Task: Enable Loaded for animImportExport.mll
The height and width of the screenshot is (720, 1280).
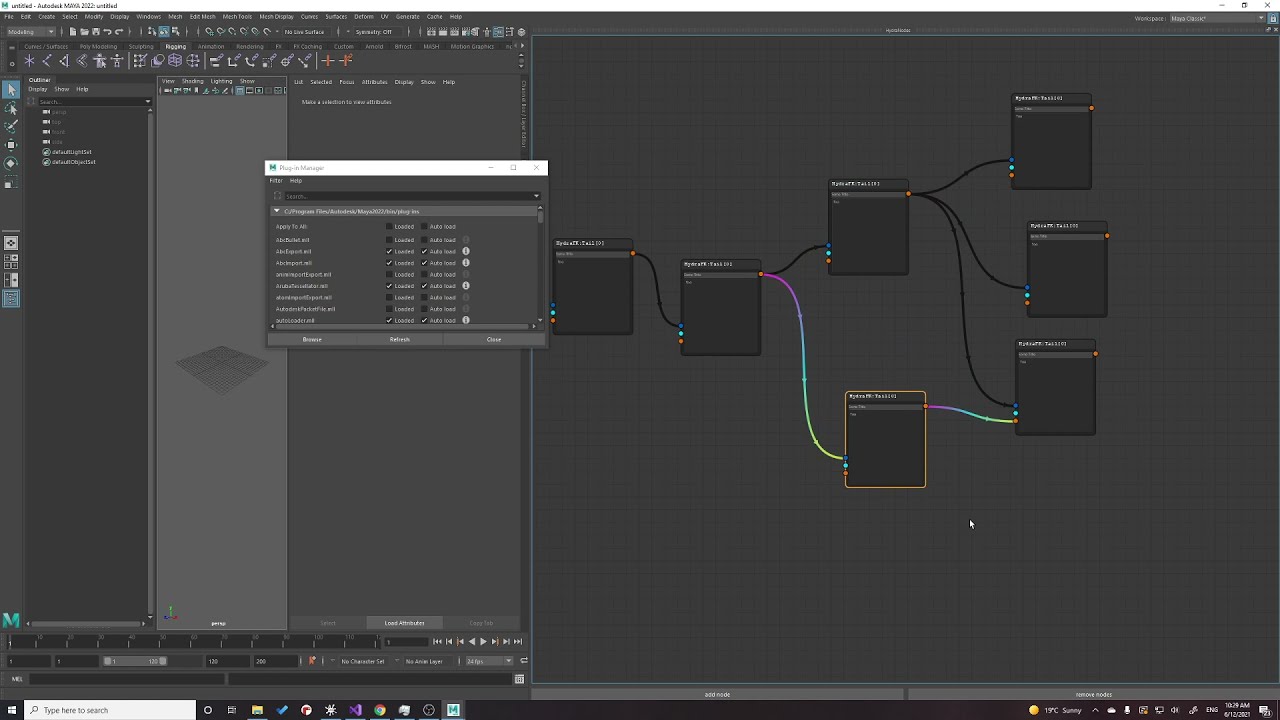Action: (x=389, y=274)
